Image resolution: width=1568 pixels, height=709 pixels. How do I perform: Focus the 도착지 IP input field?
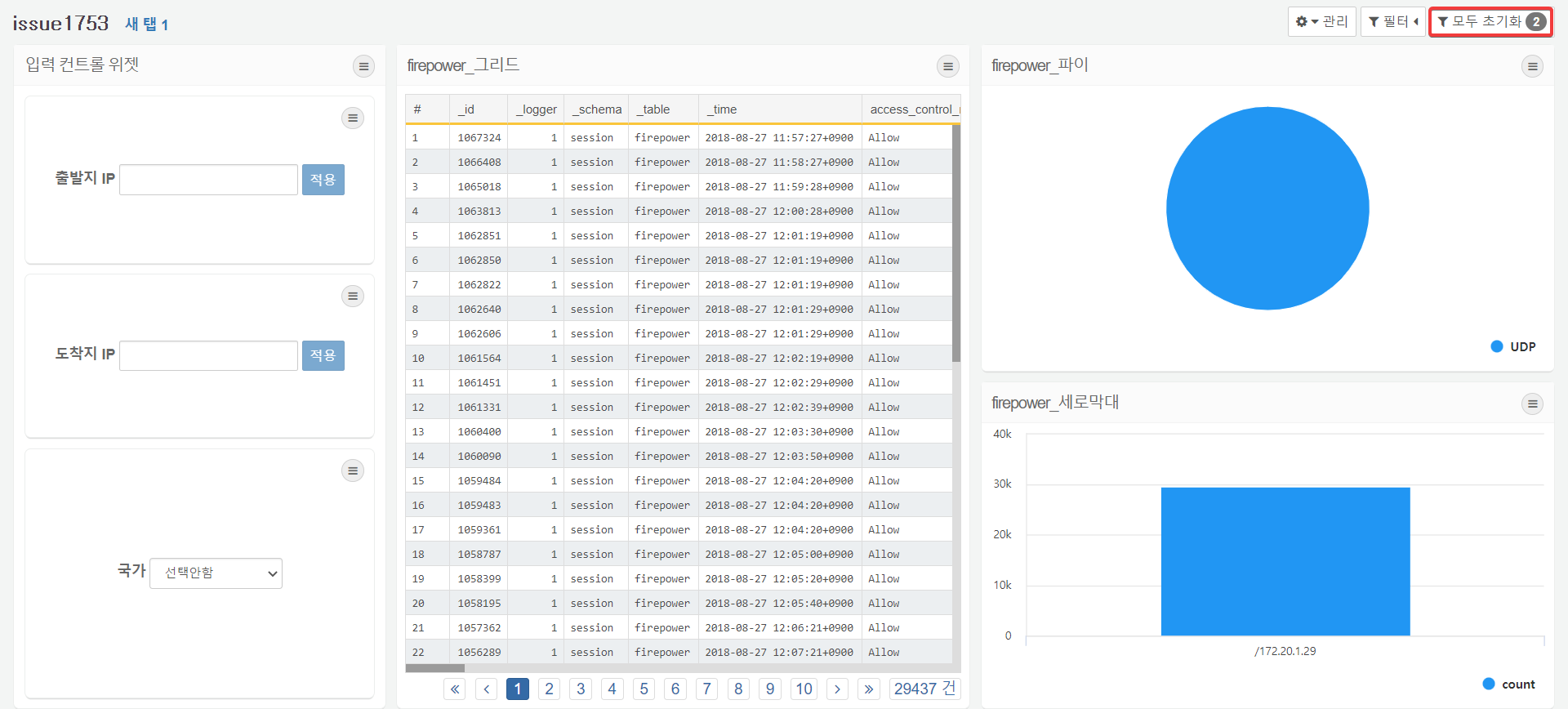pos(209,355)
